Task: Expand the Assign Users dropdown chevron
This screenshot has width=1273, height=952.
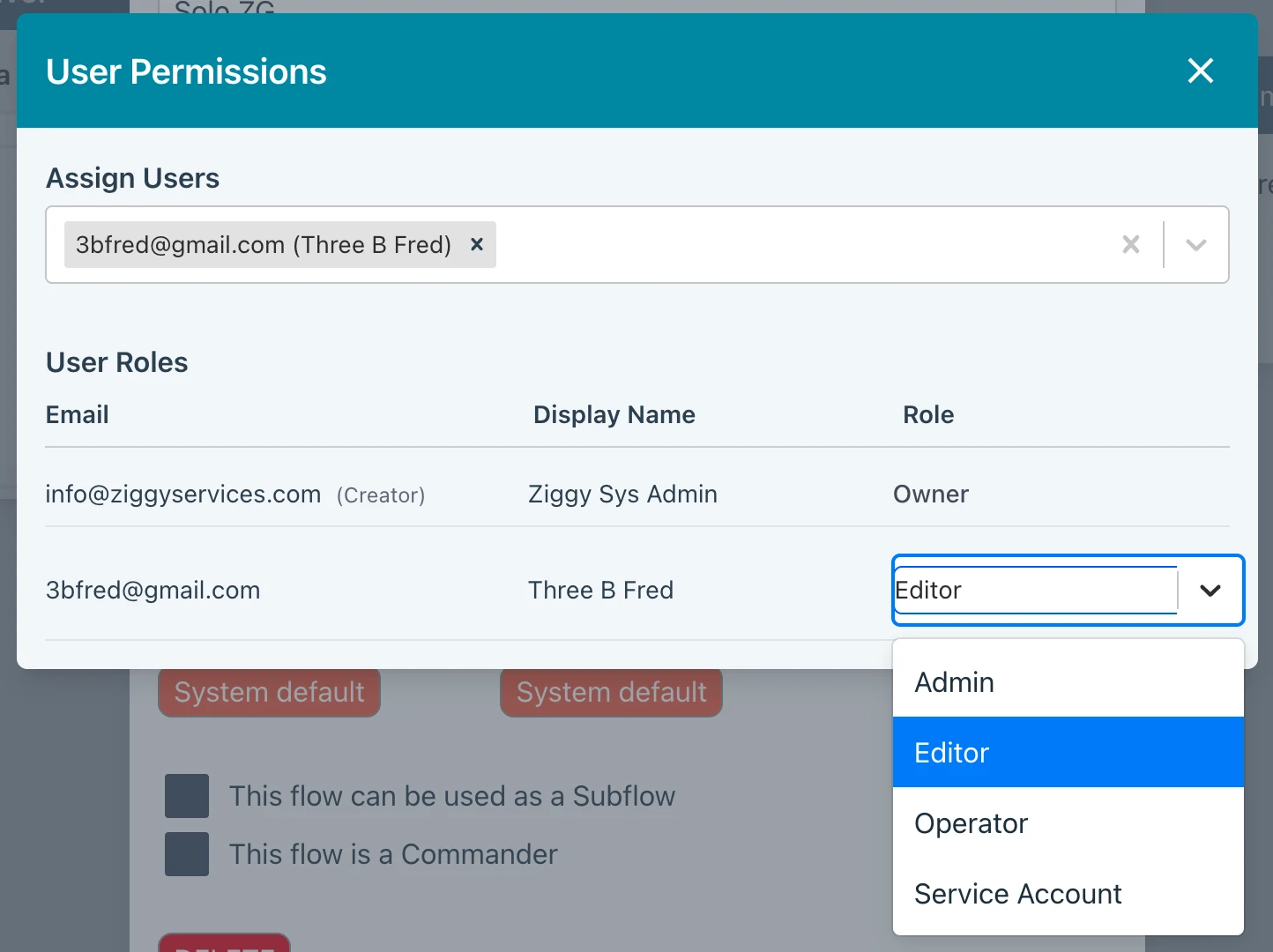Action: click(x=1195, y=244)
